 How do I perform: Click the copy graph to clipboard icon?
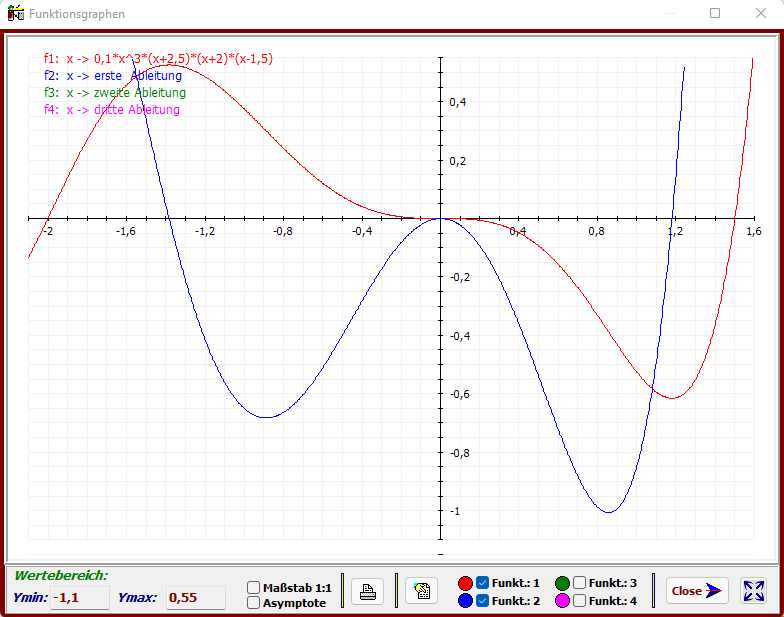click(x=421, y=592)
